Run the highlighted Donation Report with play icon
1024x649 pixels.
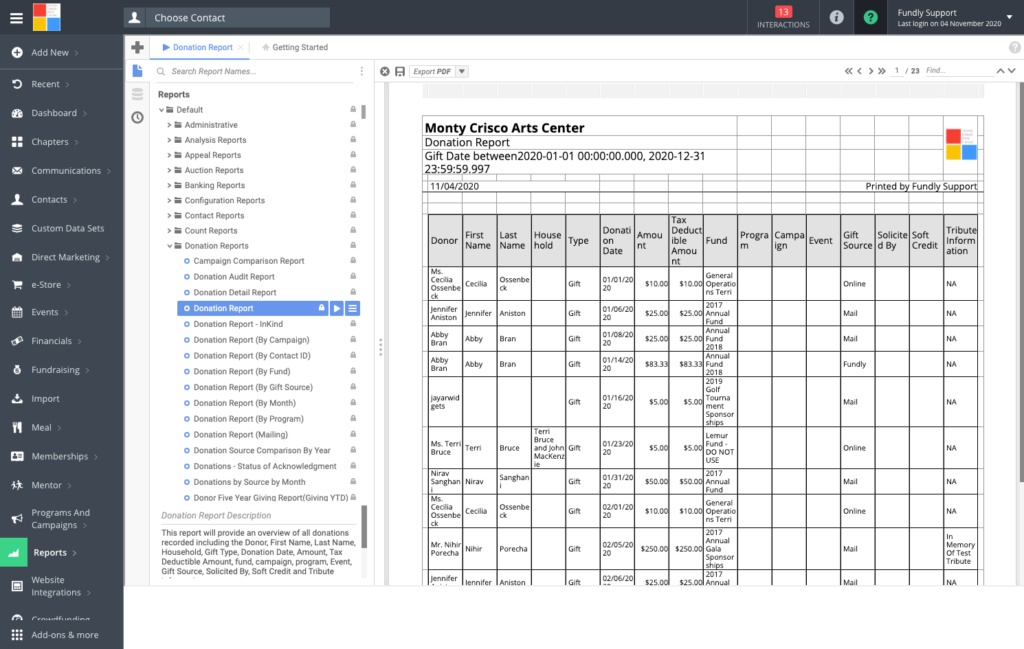click(x=337, y=309)
